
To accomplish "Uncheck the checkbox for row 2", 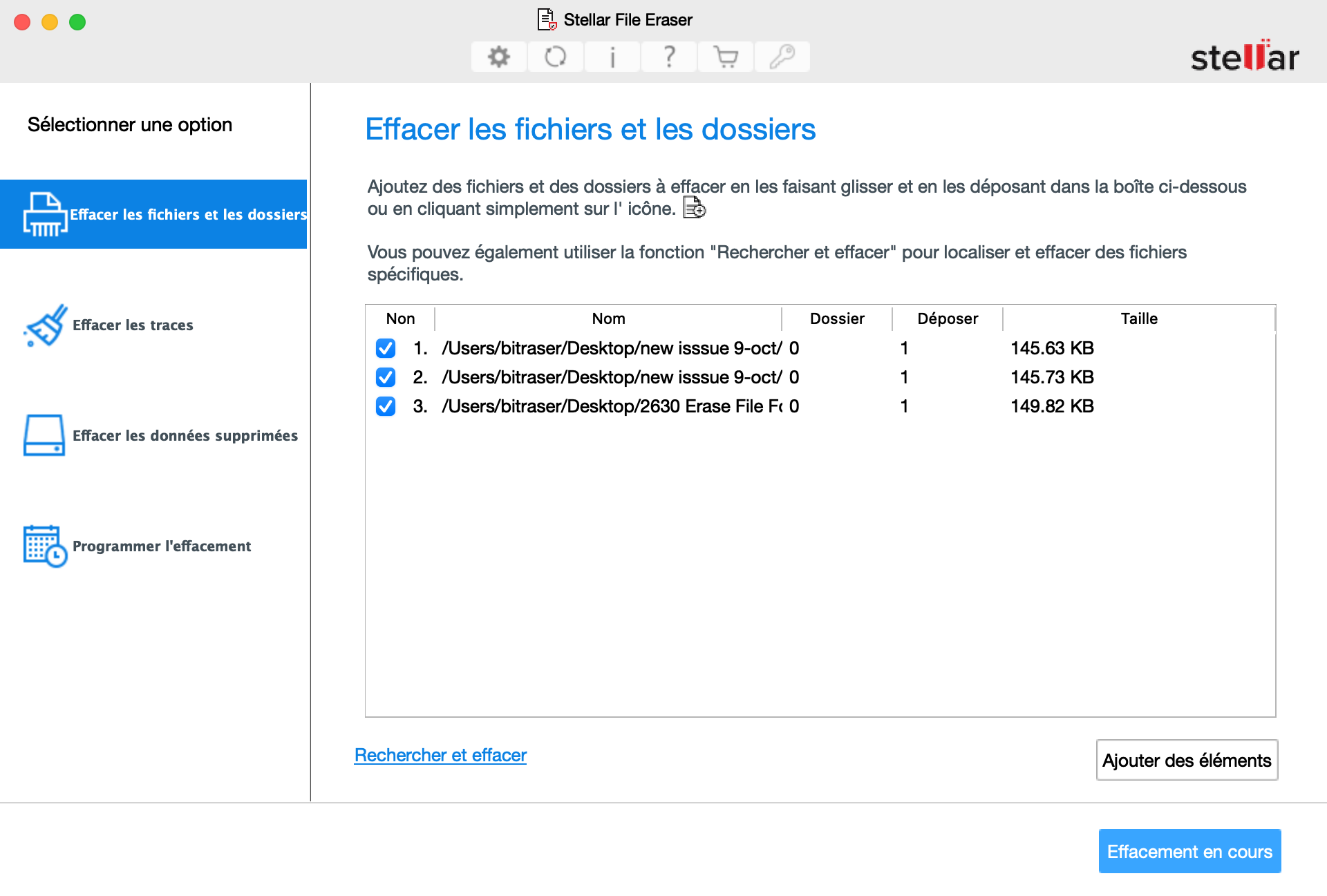I will pyautogui.click(x=386, y=377).
